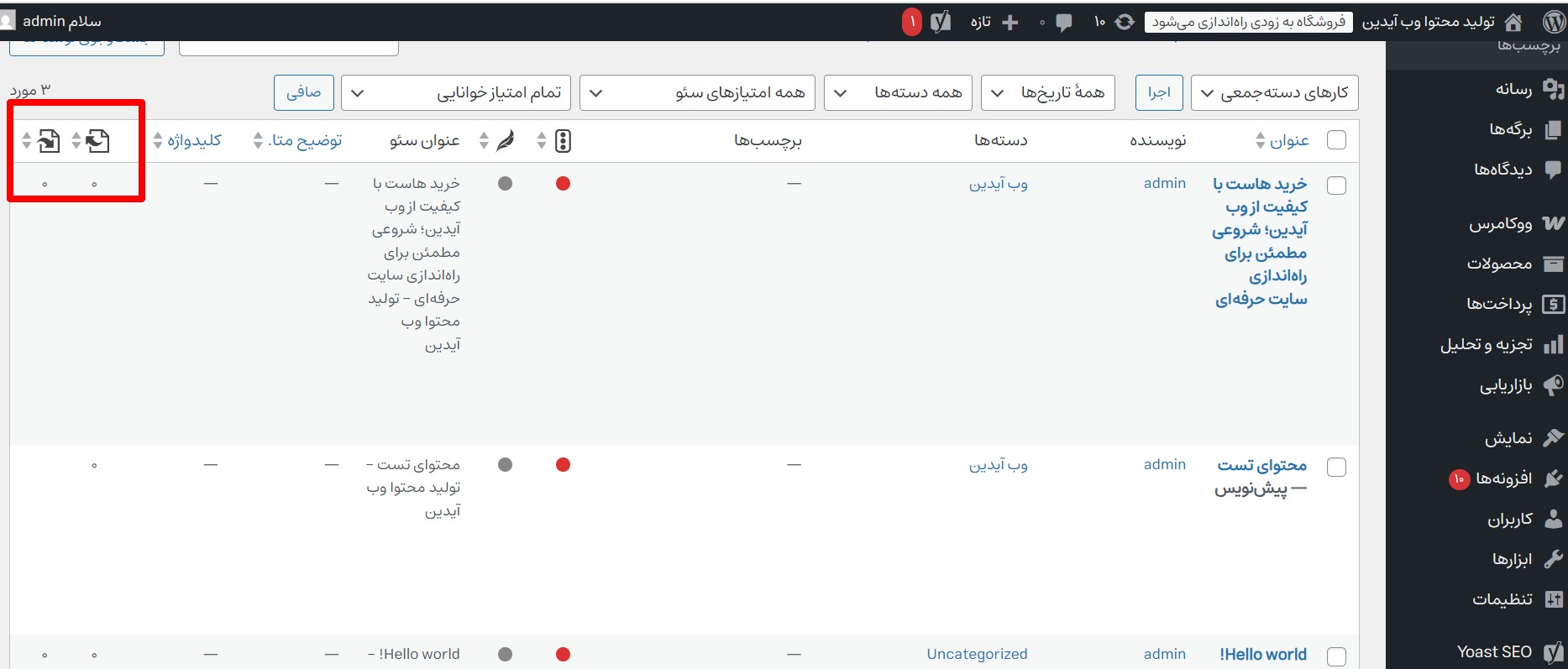The image size is (1568, 669).
Task: Open the '!Hello world' post title link
Action: click(1262, 655)
